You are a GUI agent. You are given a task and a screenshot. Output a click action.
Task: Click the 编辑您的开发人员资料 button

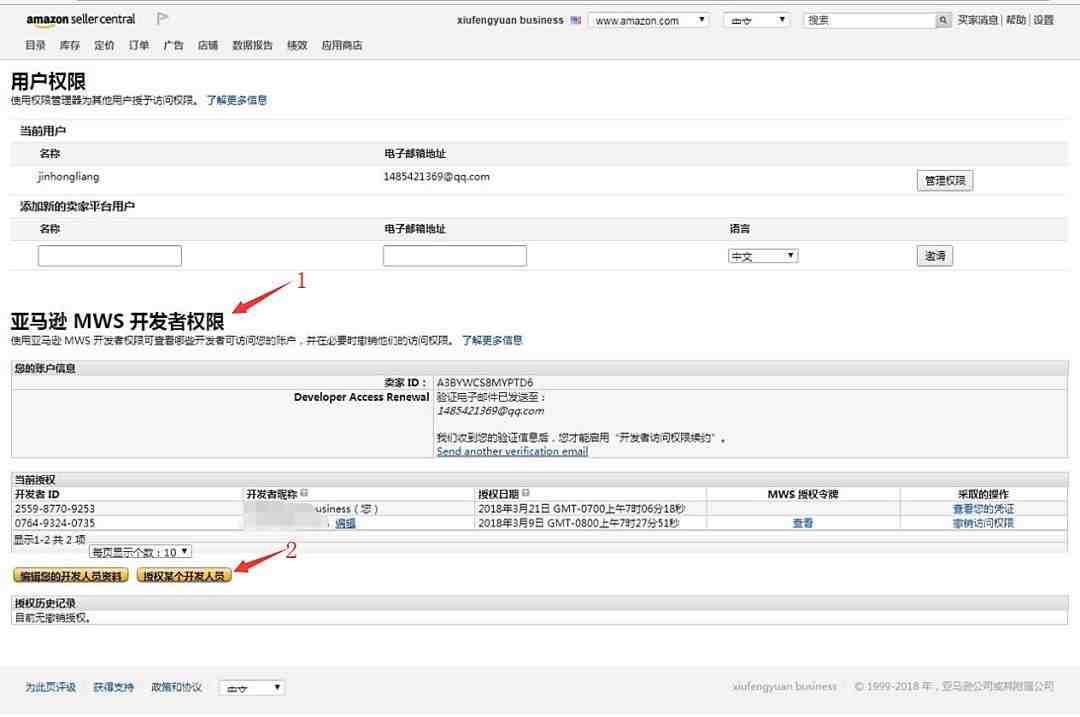[70, 575]
